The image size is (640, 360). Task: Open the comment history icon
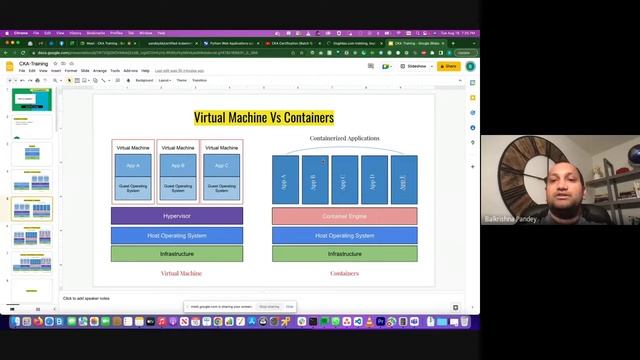pos(371,66)
